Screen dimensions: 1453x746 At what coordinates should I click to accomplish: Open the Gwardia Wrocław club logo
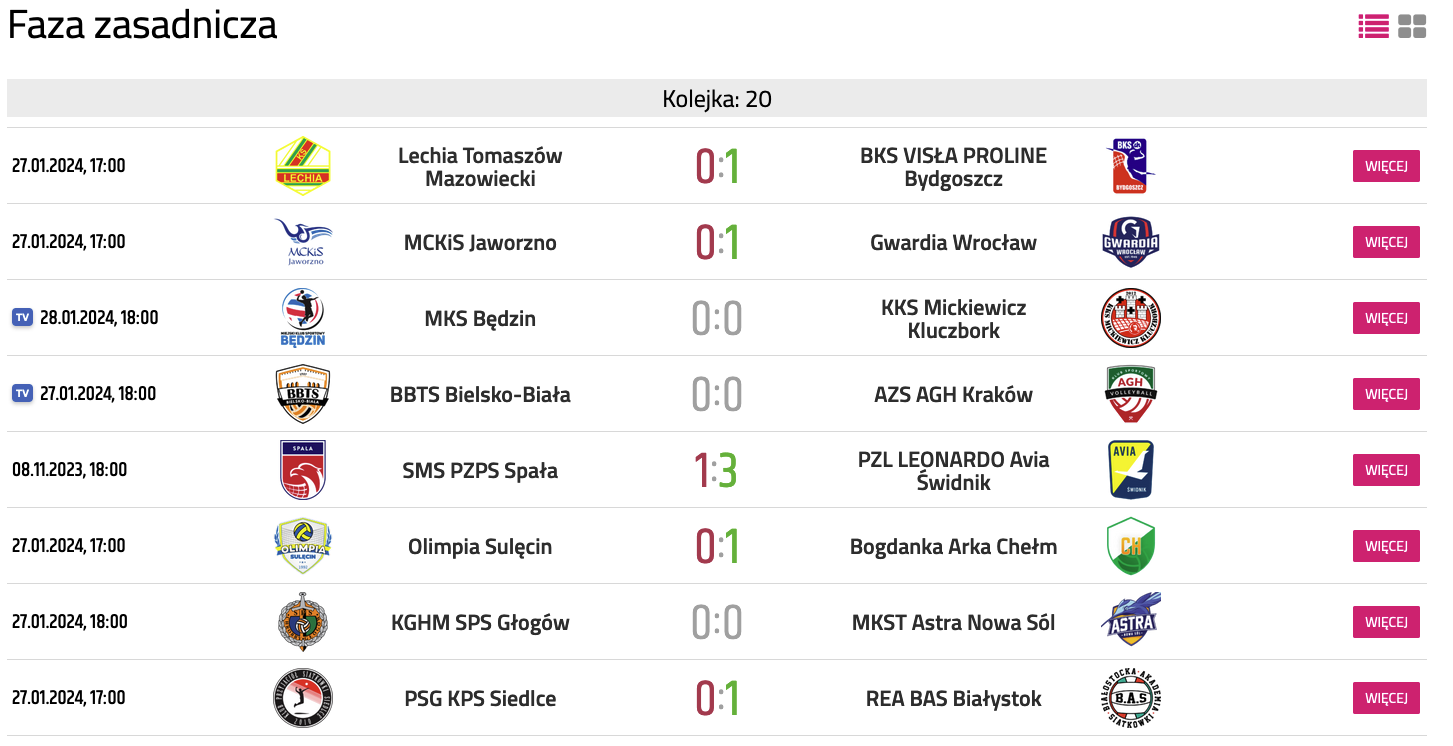(x=1131, y=242)
